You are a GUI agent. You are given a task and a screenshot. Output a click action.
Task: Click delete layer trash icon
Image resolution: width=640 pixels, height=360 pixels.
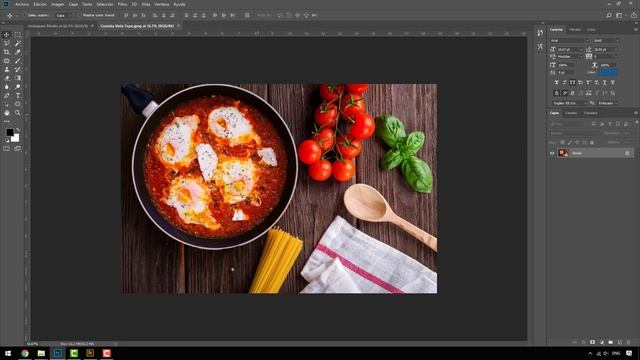(629, 342)
